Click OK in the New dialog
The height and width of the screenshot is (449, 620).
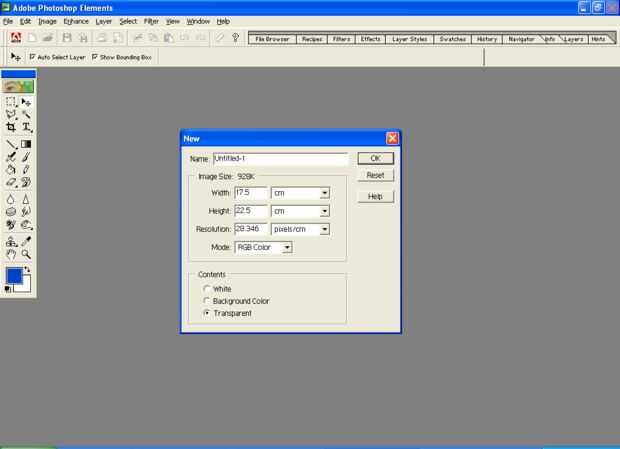(x=376, y=158)
